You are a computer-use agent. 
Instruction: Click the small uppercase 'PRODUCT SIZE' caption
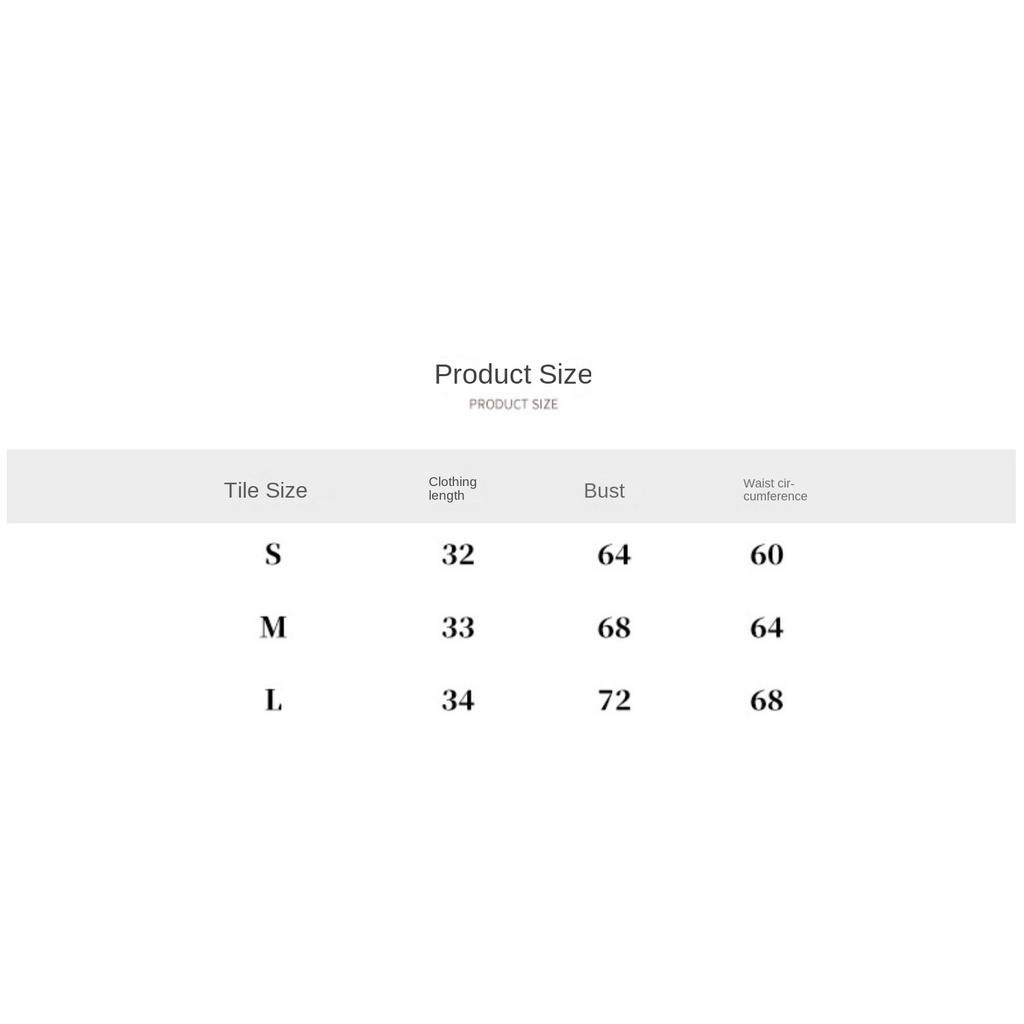click(513, 404)
